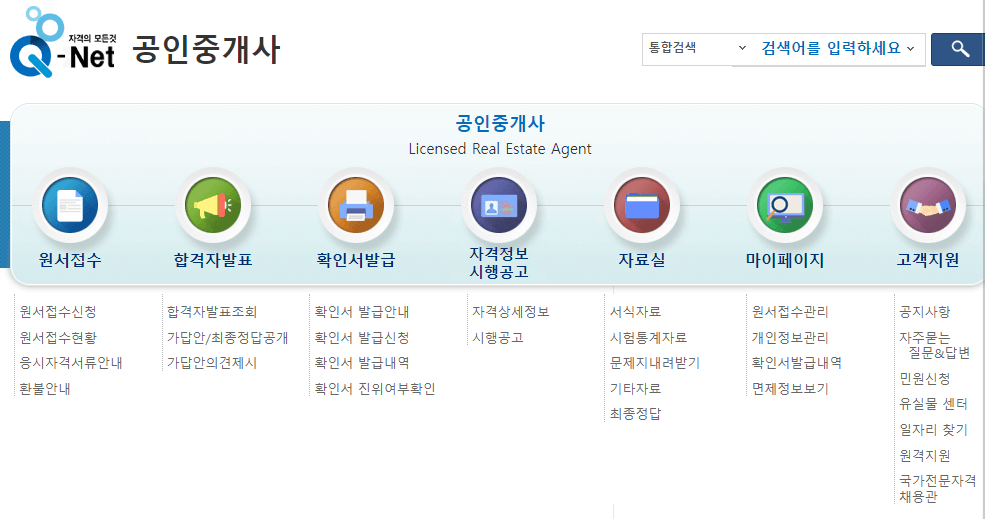Open 자주묻는 질문&답변 link

[x=935, y=345]
